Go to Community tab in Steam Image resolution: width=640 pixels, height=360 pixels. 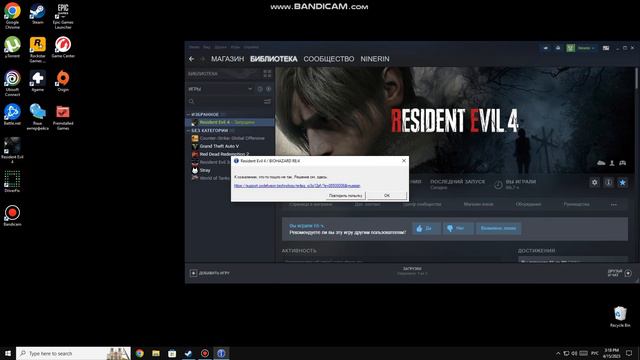pos(329,59)
